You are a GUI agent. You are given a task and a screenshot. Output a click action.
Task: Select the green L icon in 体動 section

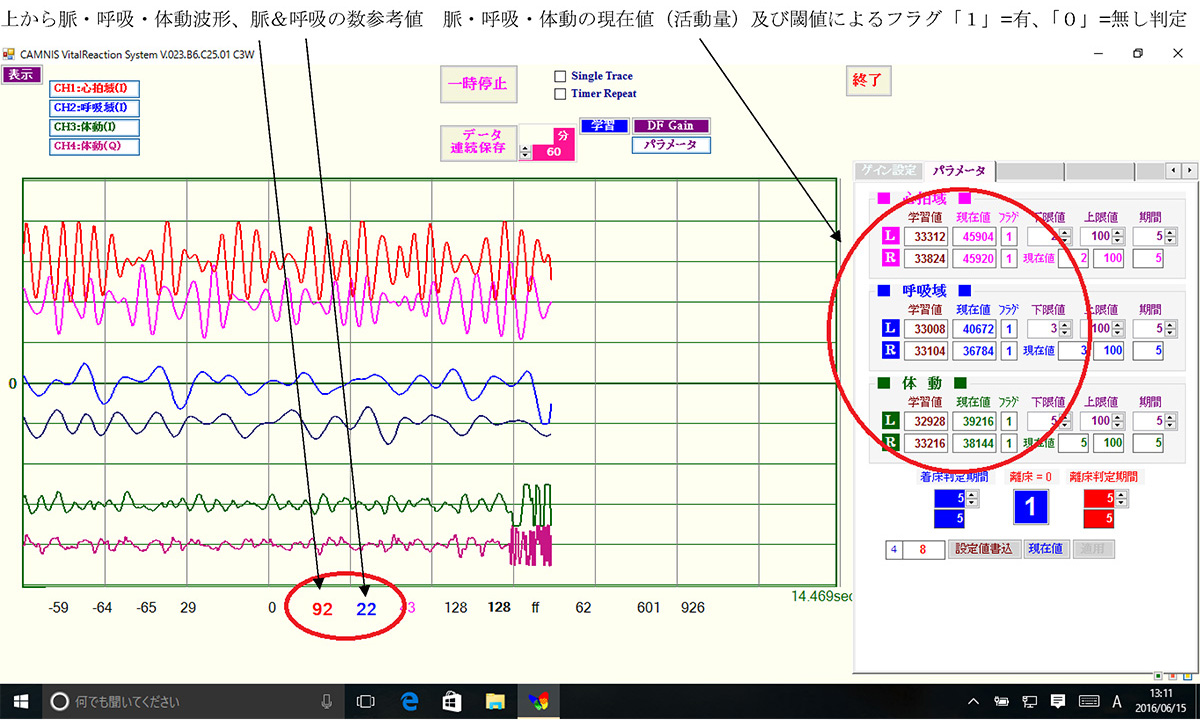(890, 419)
